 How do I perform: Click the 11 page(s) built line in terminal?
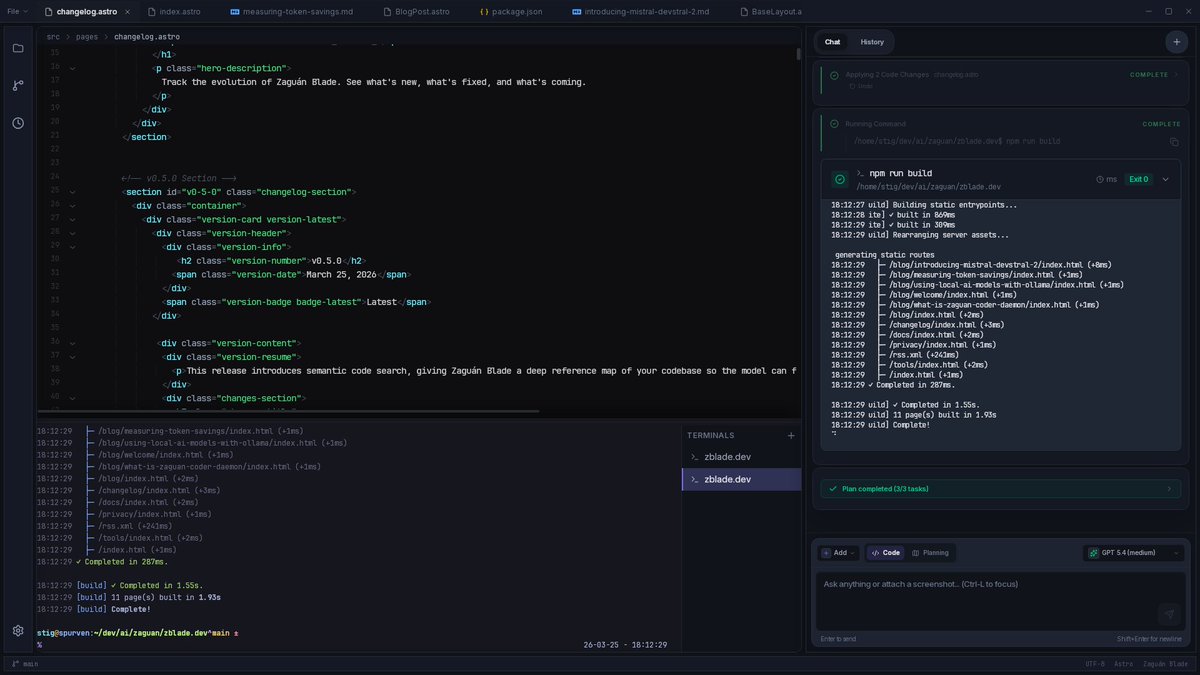pos(128,597)
